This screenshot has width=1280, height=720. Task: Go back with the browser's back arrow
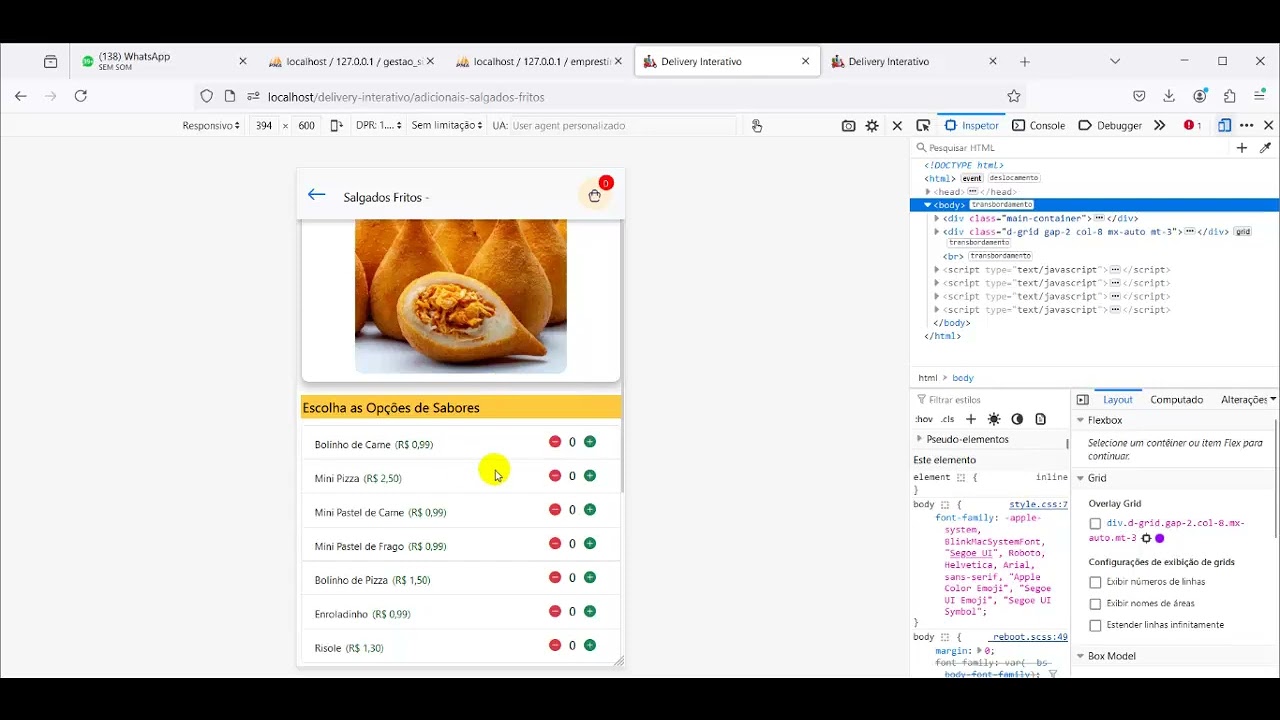pyautogui.click(x=21, y=96)
